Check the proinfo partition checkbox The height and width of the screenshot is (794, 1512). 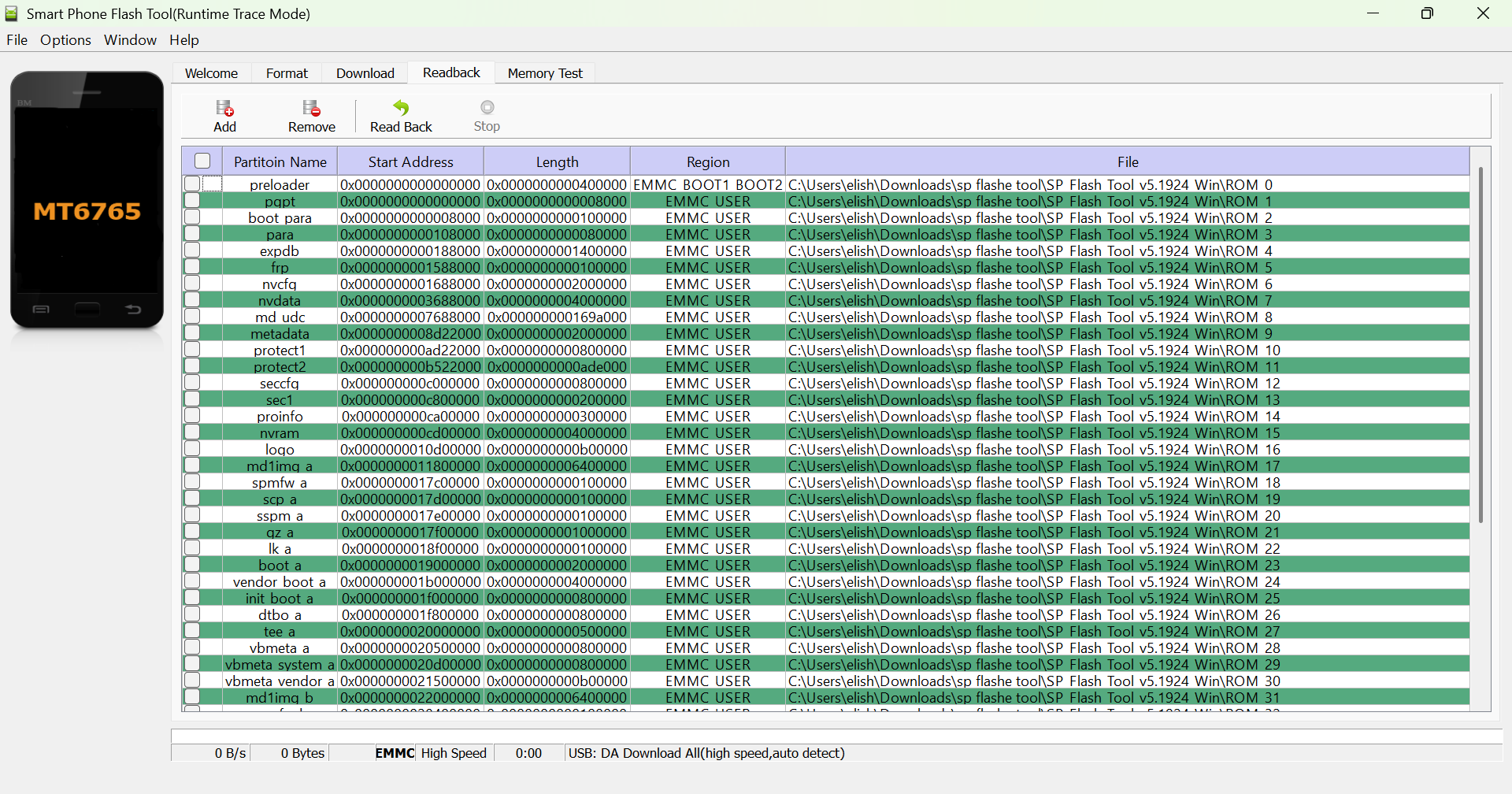click(x=191, y=415)
